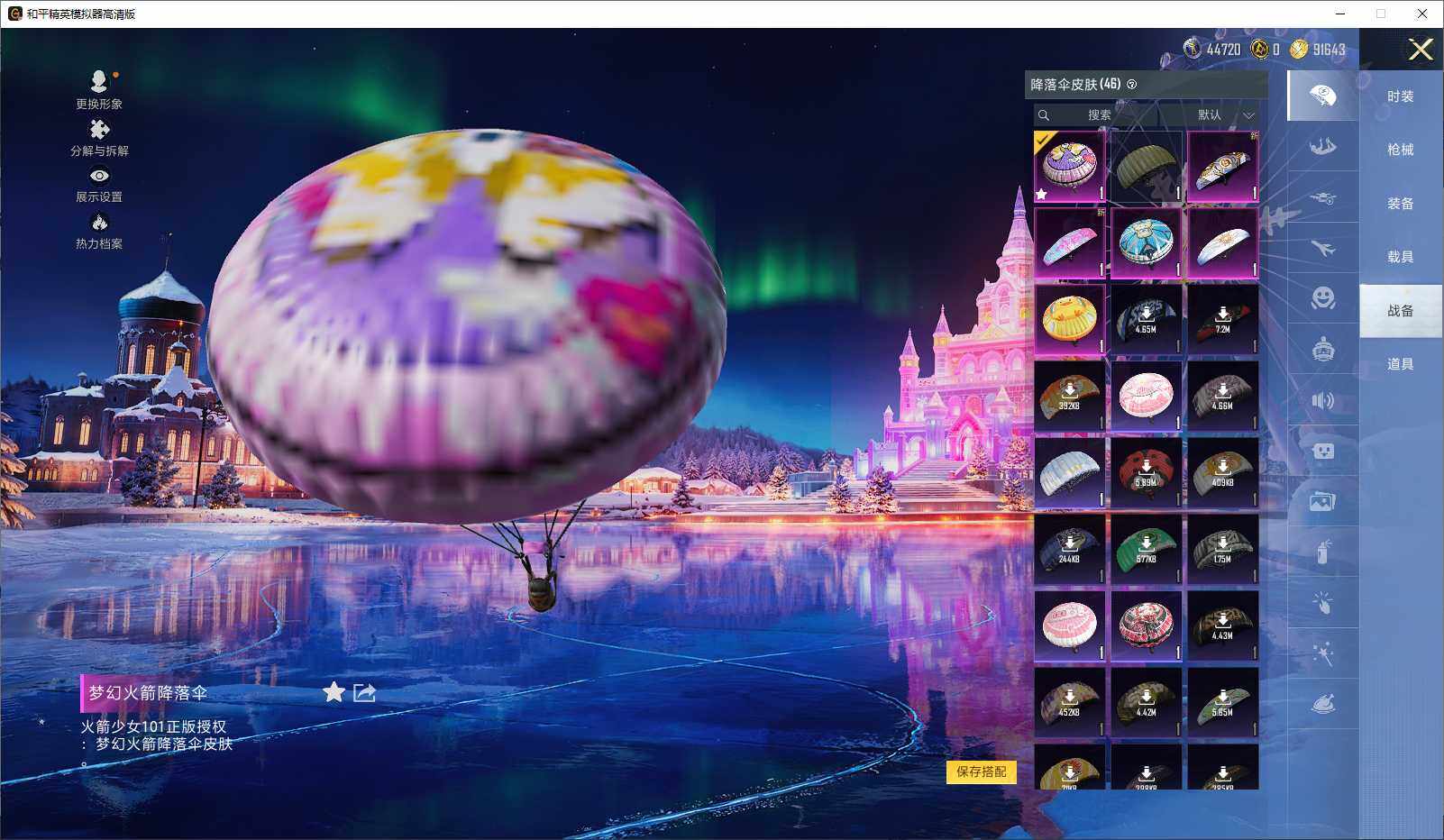Image resolution: width=1444 pixels, height=840 pixels.
Task: Download the 4.42M parachute skin
Action: click(x=1146, y=702)
